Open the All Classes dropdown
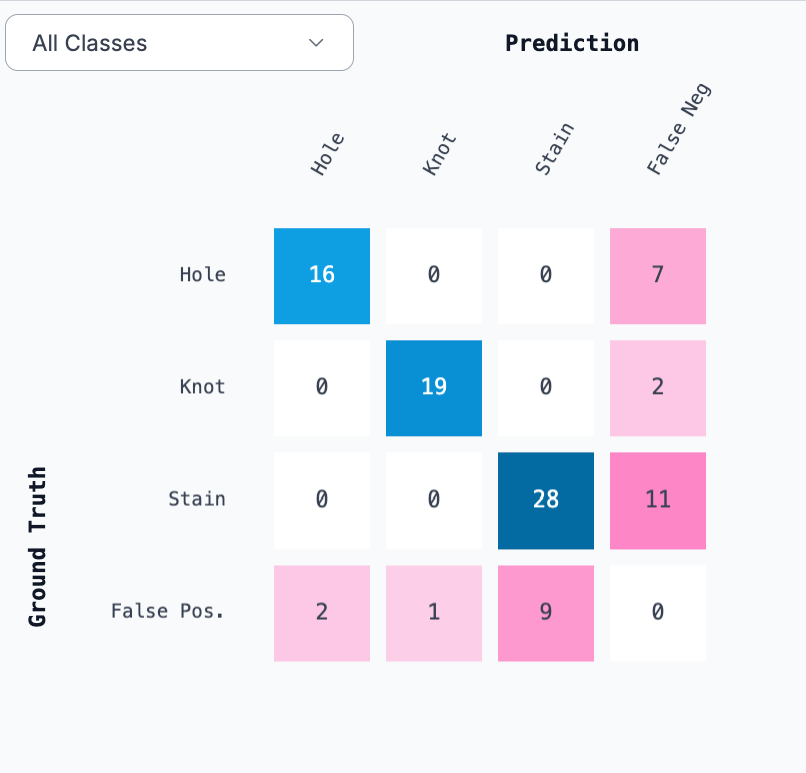806x773 pixels. [x=179, y=43]
